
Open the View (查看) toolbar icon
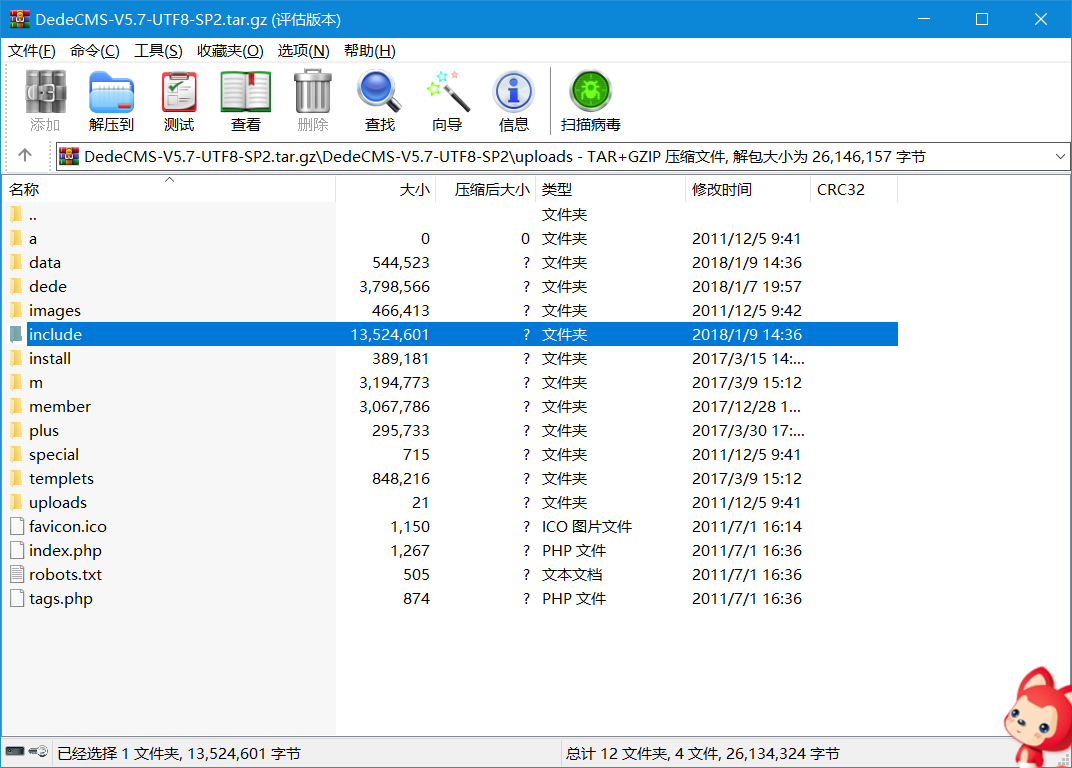(246, 92)
